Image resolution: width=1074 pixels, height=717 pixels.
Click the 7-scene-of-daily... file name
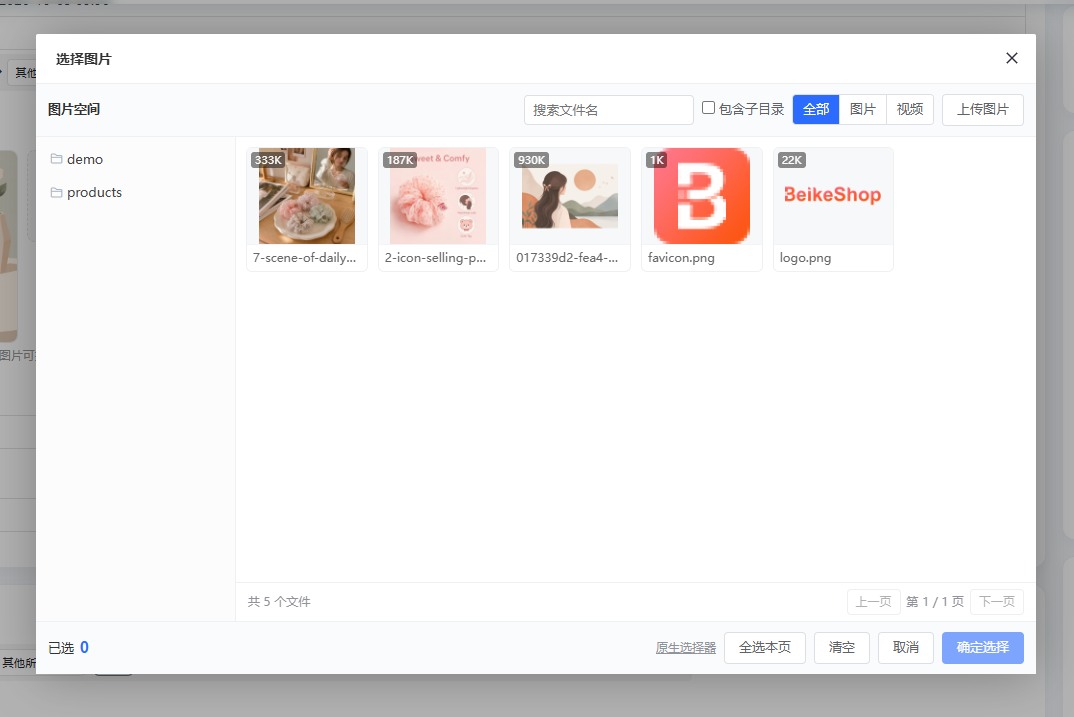[x=304, y=257]
